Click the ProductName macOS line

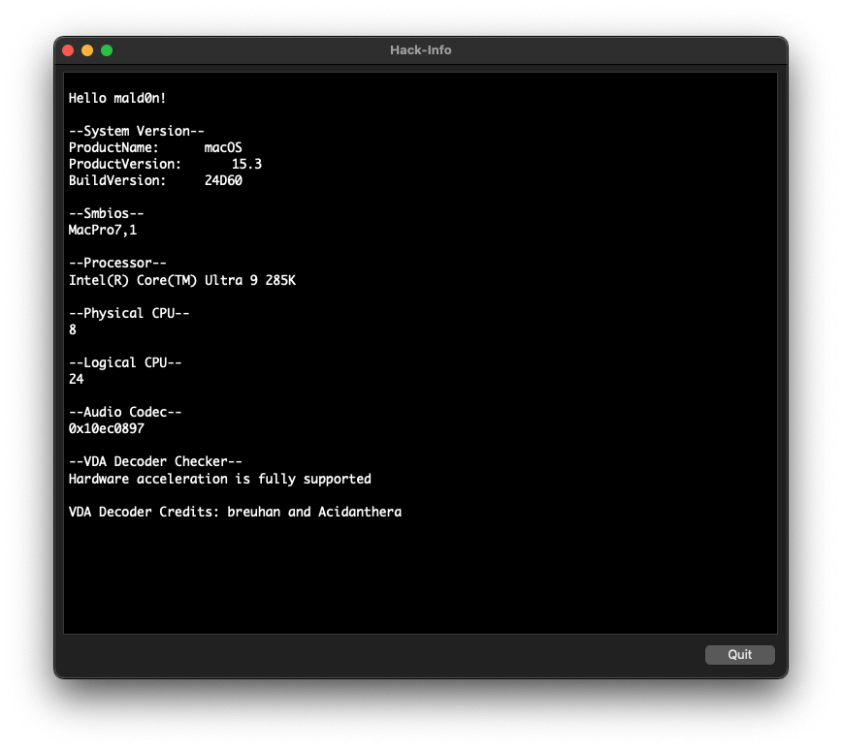(x=155, y=148)
